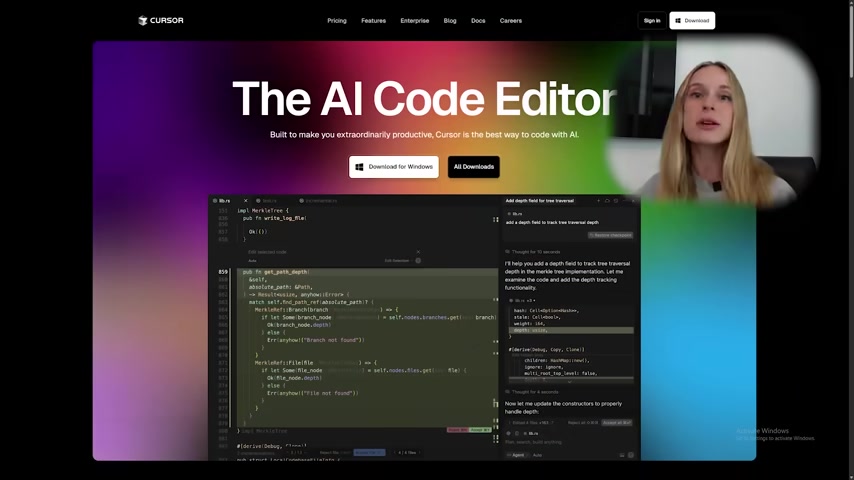Screen dimensions: 854x480
Task: Close the lib.rs editor tab
Action: pyautogui.click(x=246, y=200)
